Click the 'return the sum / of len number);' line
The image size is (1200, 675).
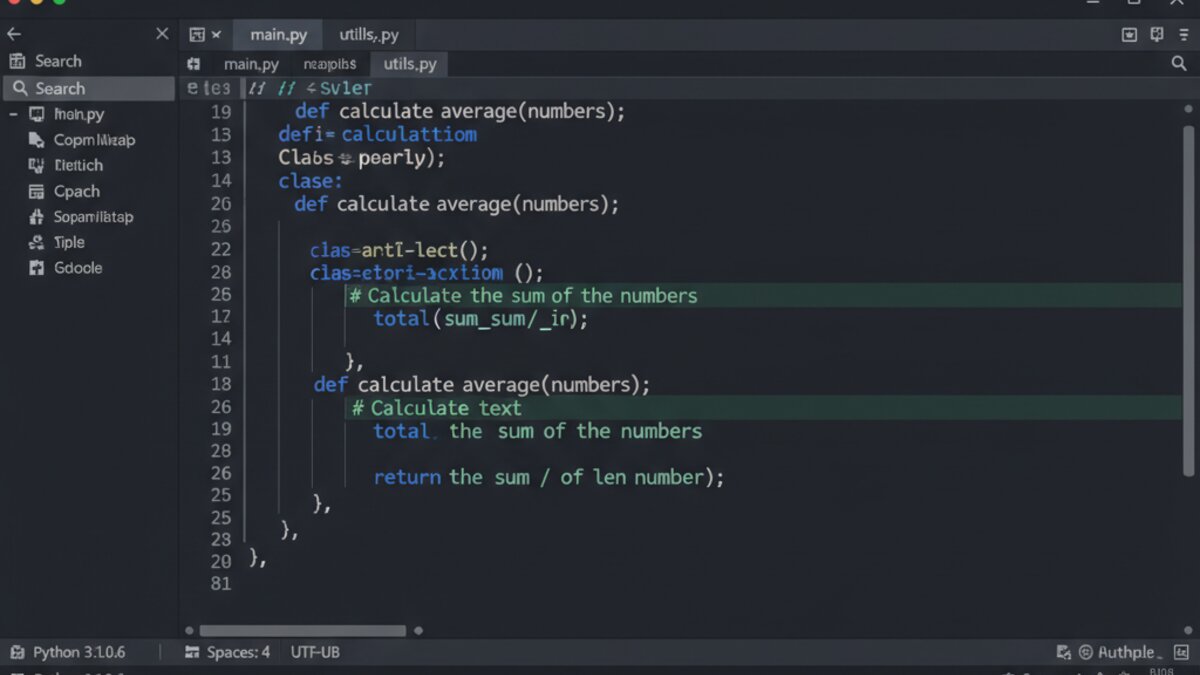[x=549, y=477]
